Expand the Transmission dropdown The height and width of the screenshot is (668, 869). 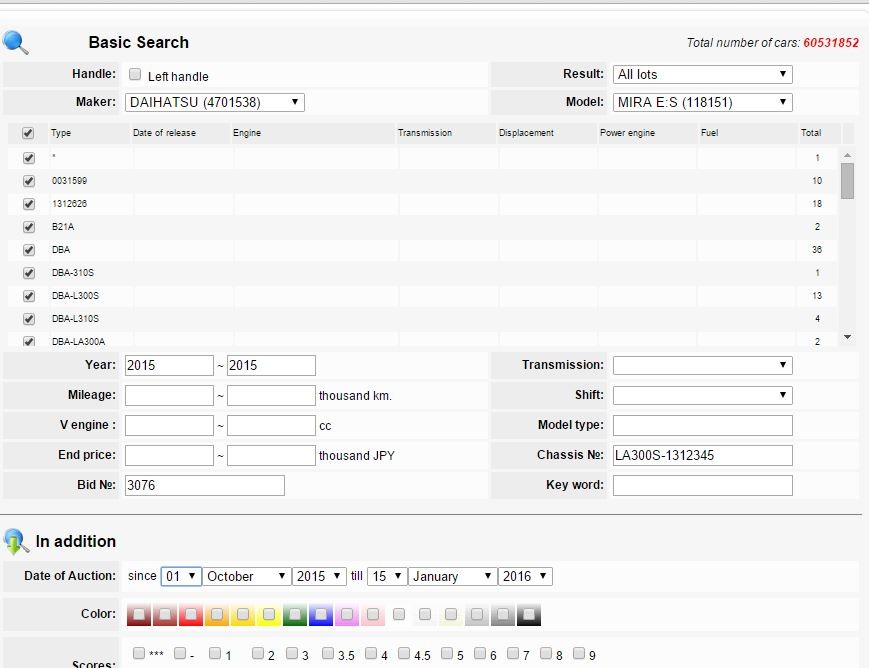(x=702, y=365)
